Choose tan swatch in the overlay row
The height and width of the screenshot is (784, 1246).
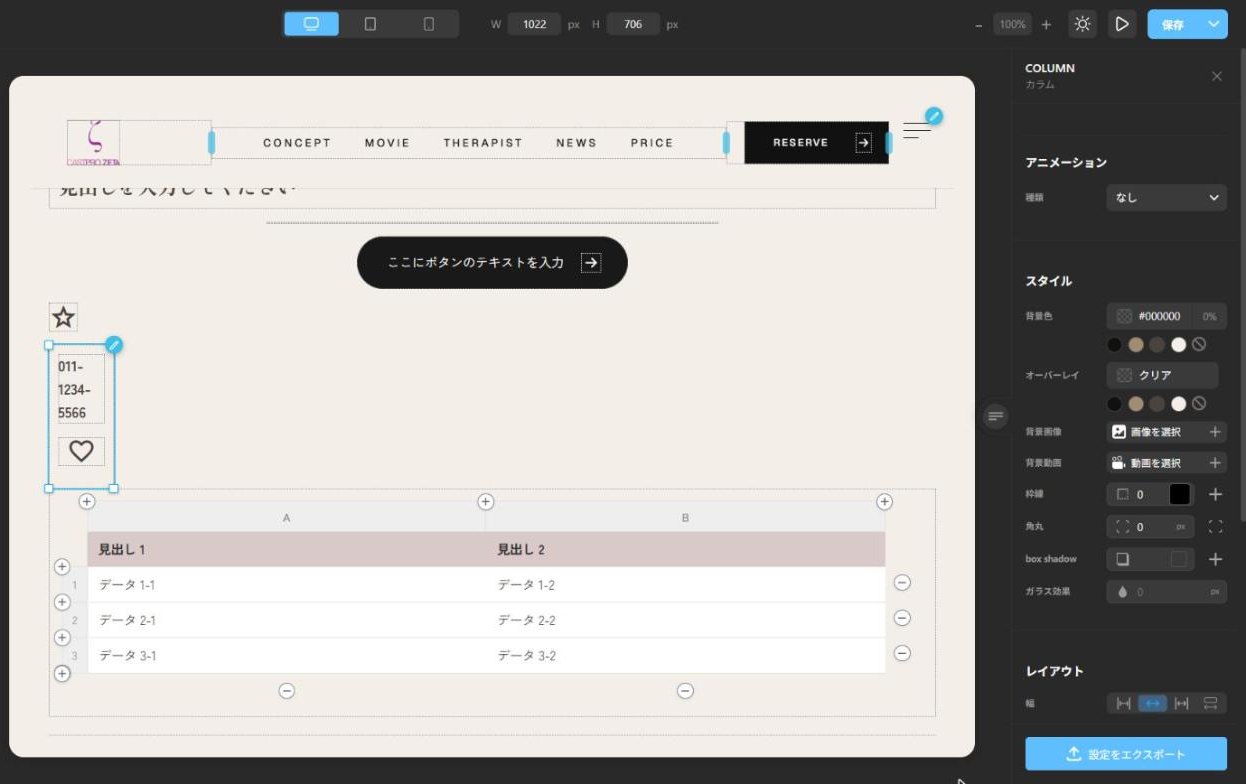1136,404
